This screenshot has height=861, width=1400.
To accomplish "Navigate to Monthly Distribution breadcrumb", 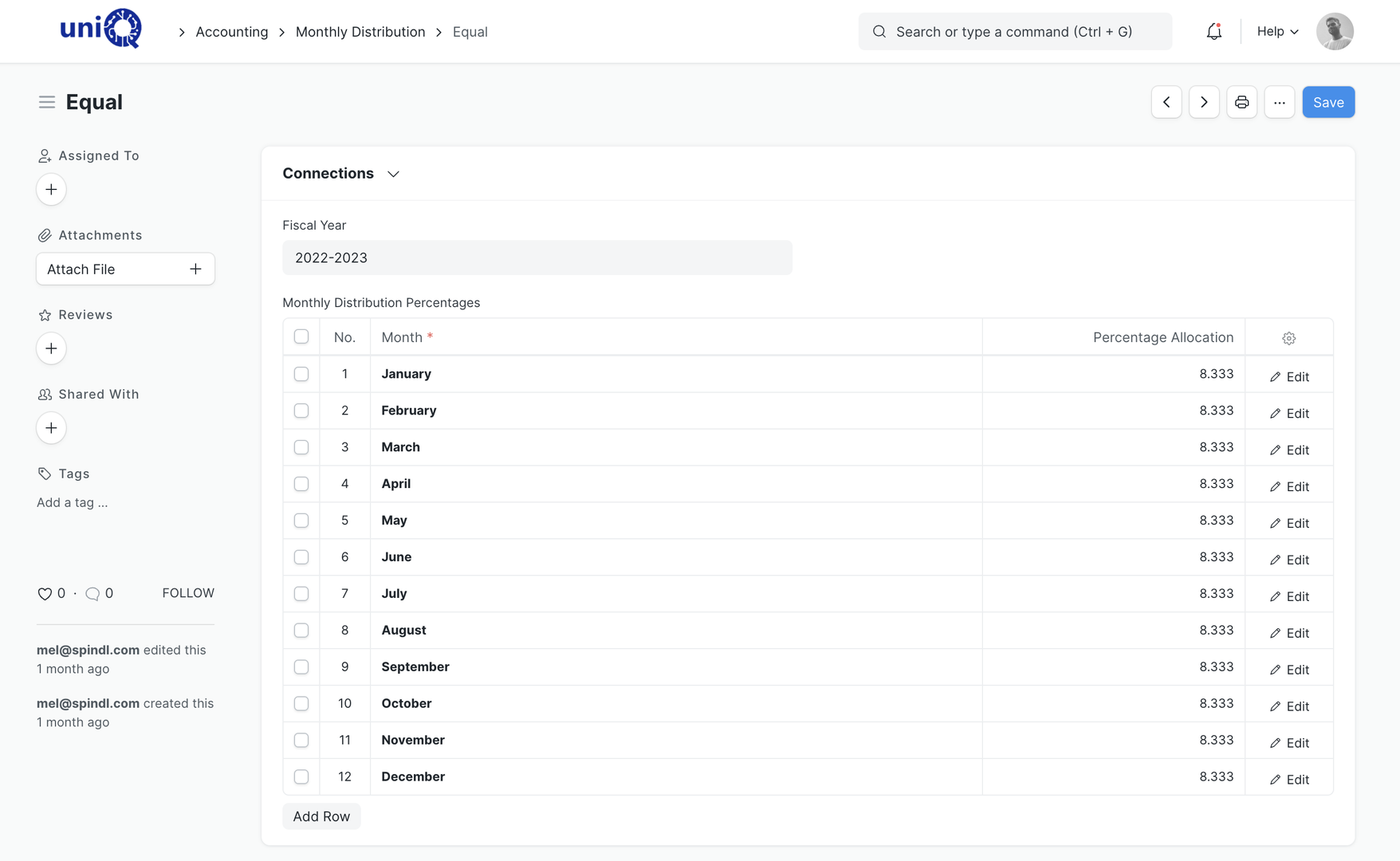I will click(x=360, y=32).
